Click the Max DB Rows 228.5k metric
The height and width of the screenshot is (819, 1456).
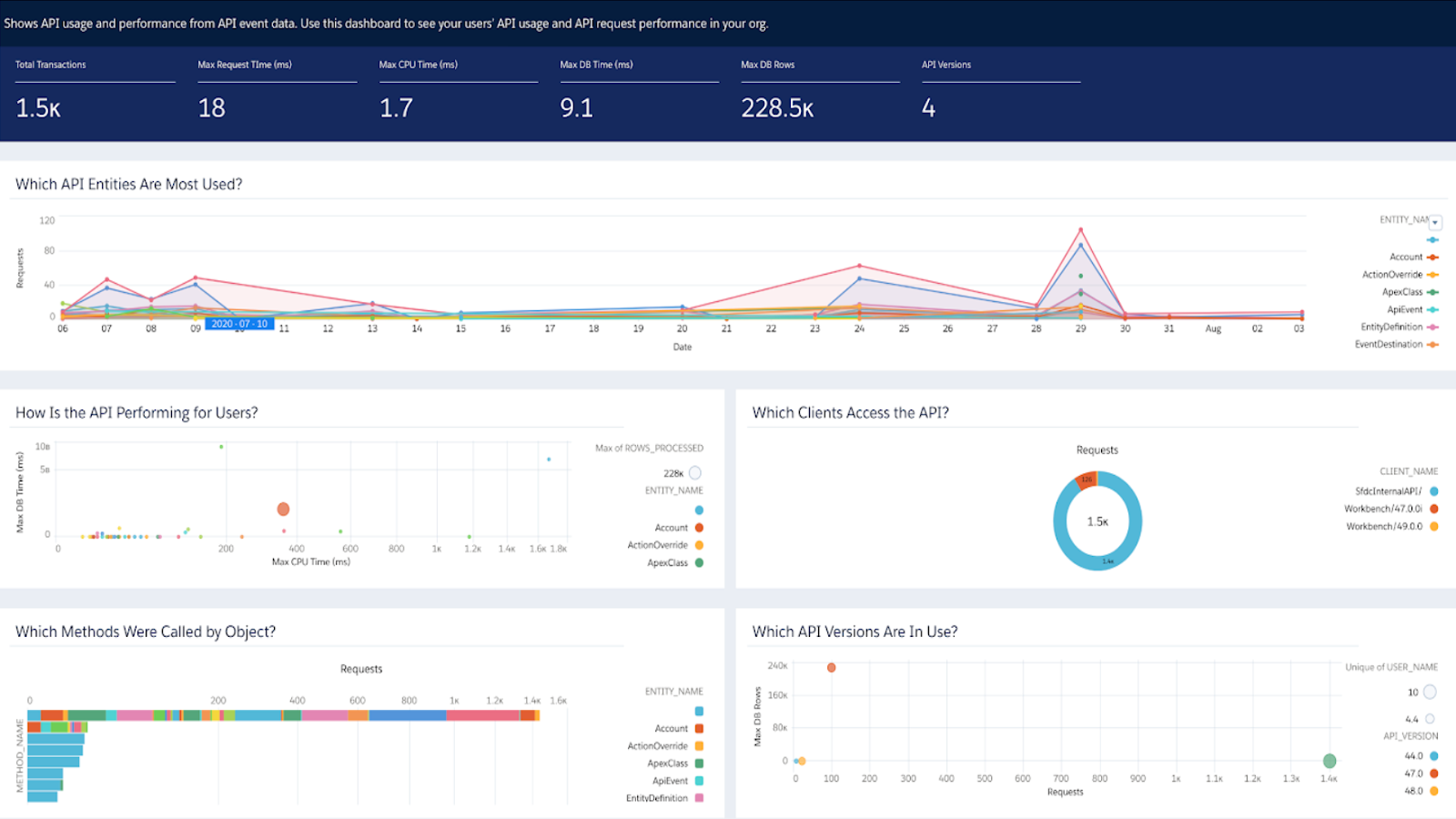click(777, 108)
